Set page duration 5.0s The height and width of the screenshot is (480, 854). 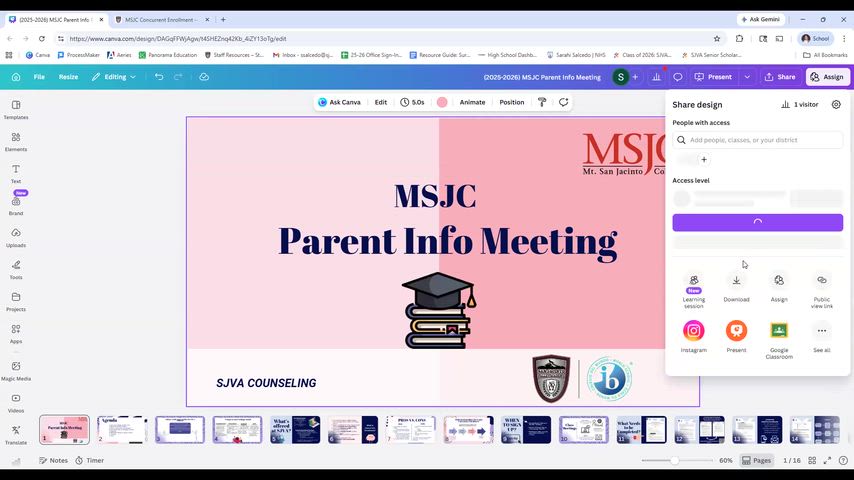point(412,102)
